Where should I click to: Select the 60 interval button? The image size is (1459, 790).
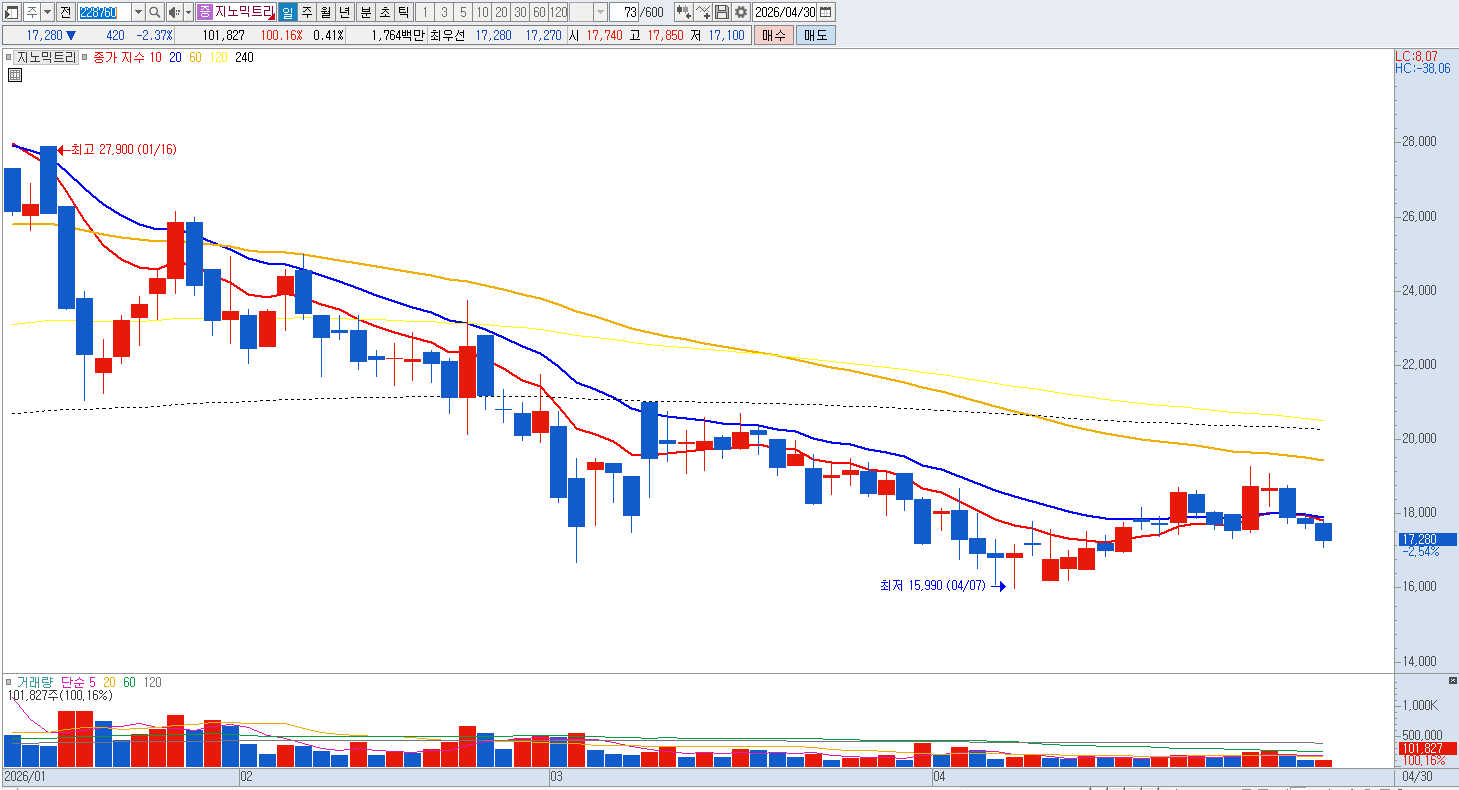[x=539, y=12]
